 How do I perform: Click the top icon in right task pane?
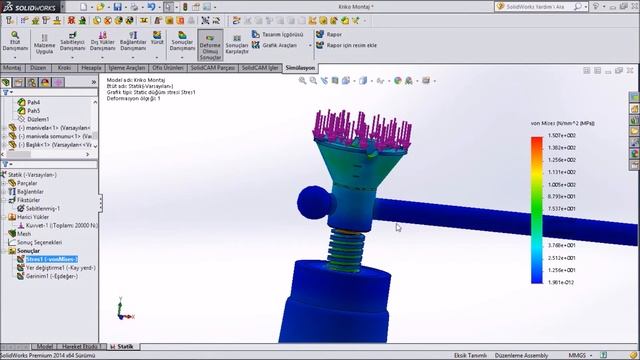634,97
